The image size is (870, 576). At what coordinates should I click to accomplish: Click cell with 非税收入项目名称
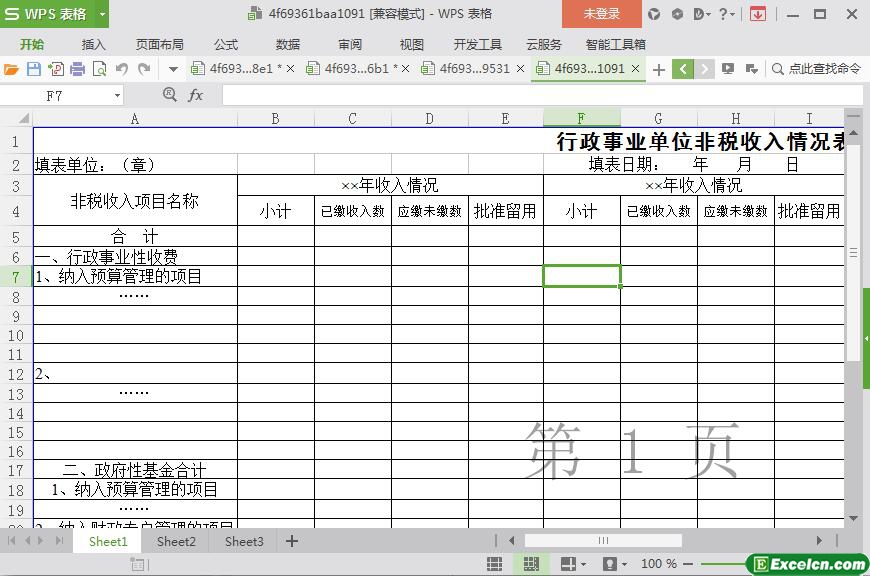click(x=135, y=201)
